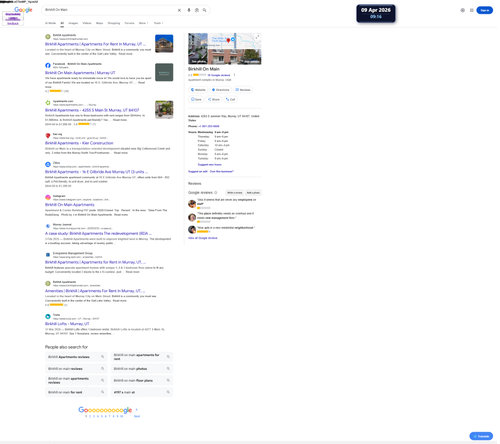Image resolution: width=500 pixels, height=444 pixels.
Task: Switch to the Forums tab
Action: pos(130,23)
